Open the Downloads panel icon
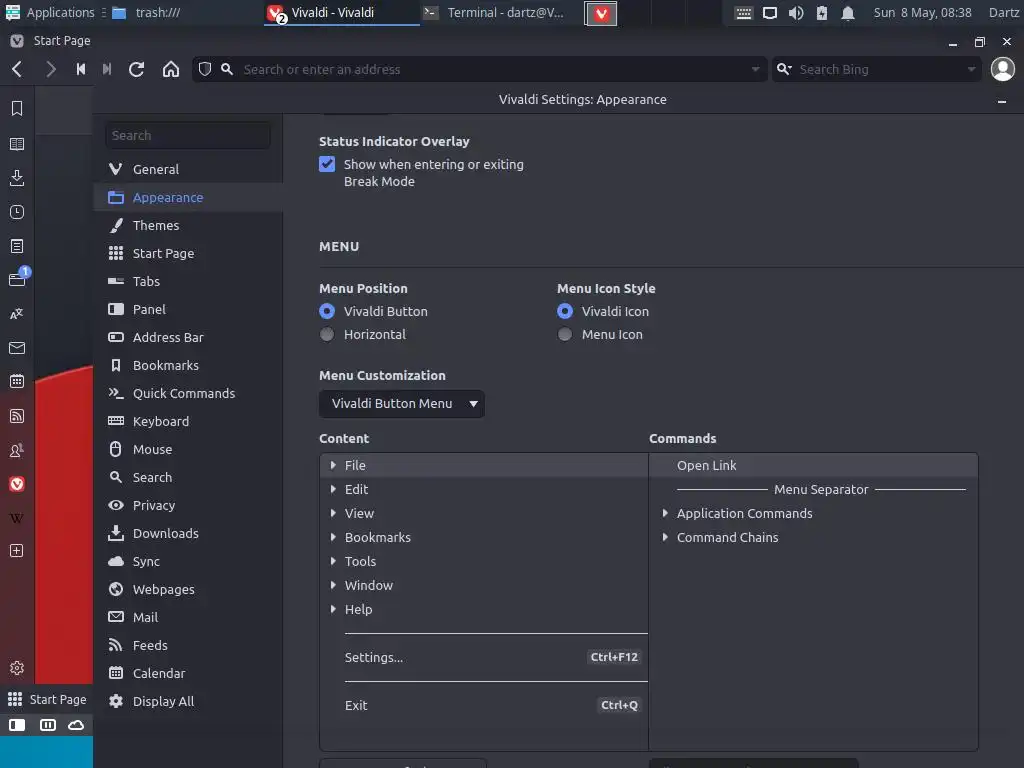The height and width of the screenshot is (768, 1024). [x=17, y=178]
